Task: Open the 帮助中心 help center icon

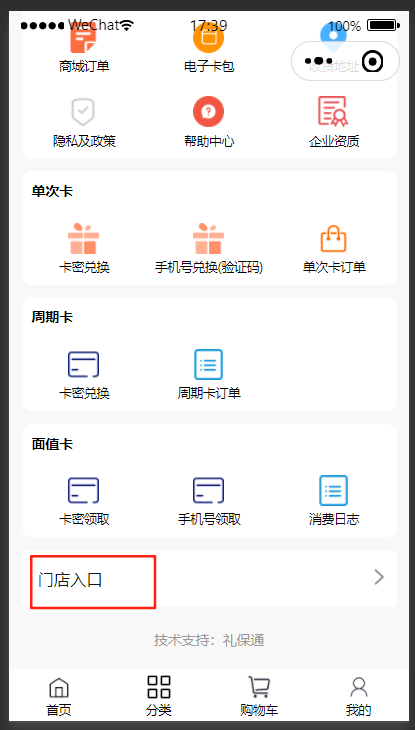Action: [209, 111]
